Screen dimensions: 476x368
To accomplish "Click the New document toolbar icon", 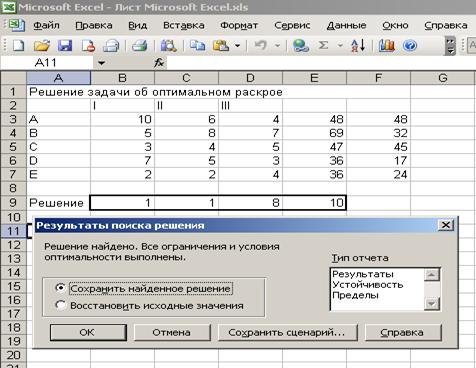I will pyautogui.click(x=18, y=45).
